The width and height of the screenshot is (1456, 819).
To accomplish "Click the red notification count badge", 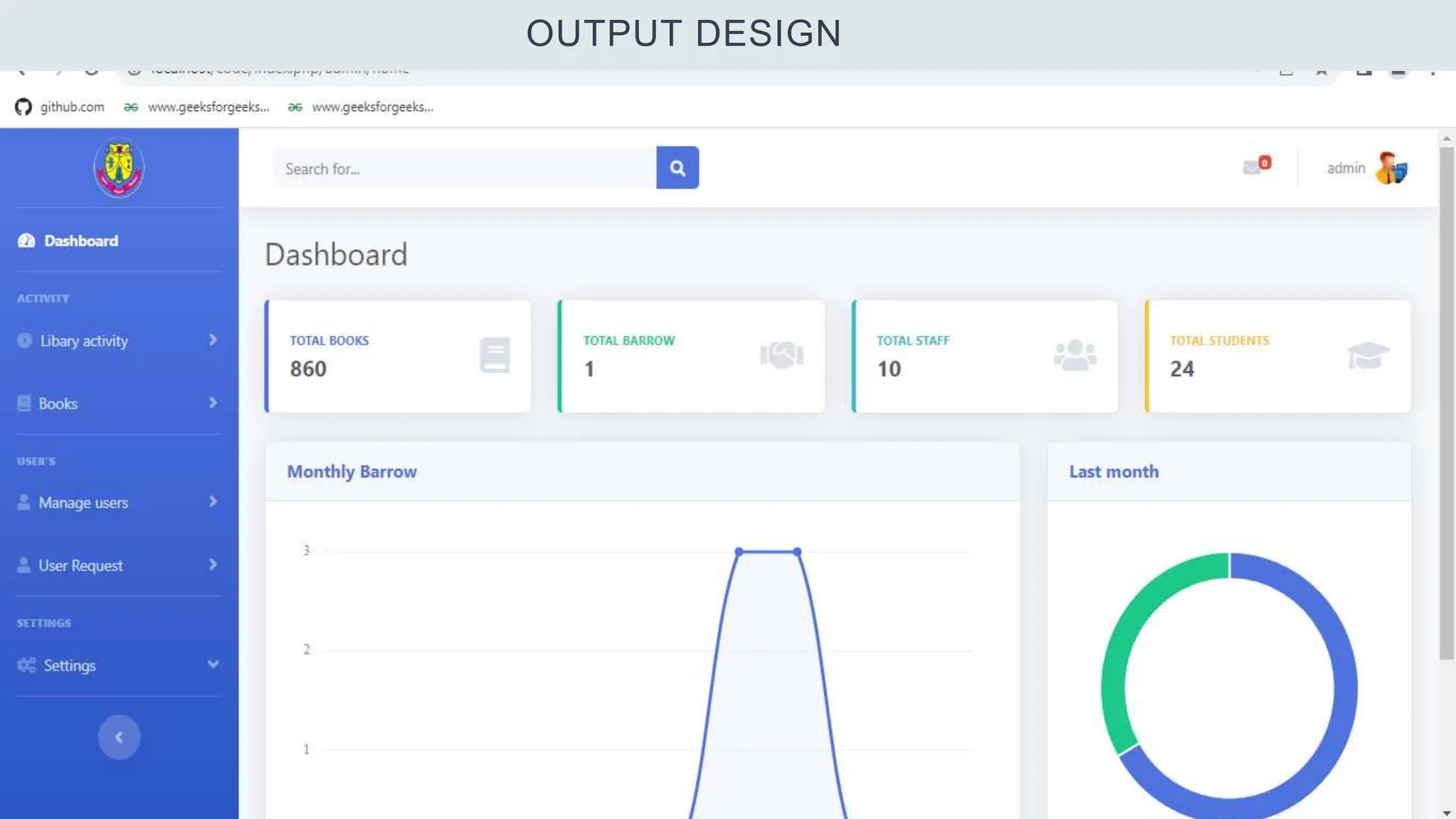I will [1265, 163].
